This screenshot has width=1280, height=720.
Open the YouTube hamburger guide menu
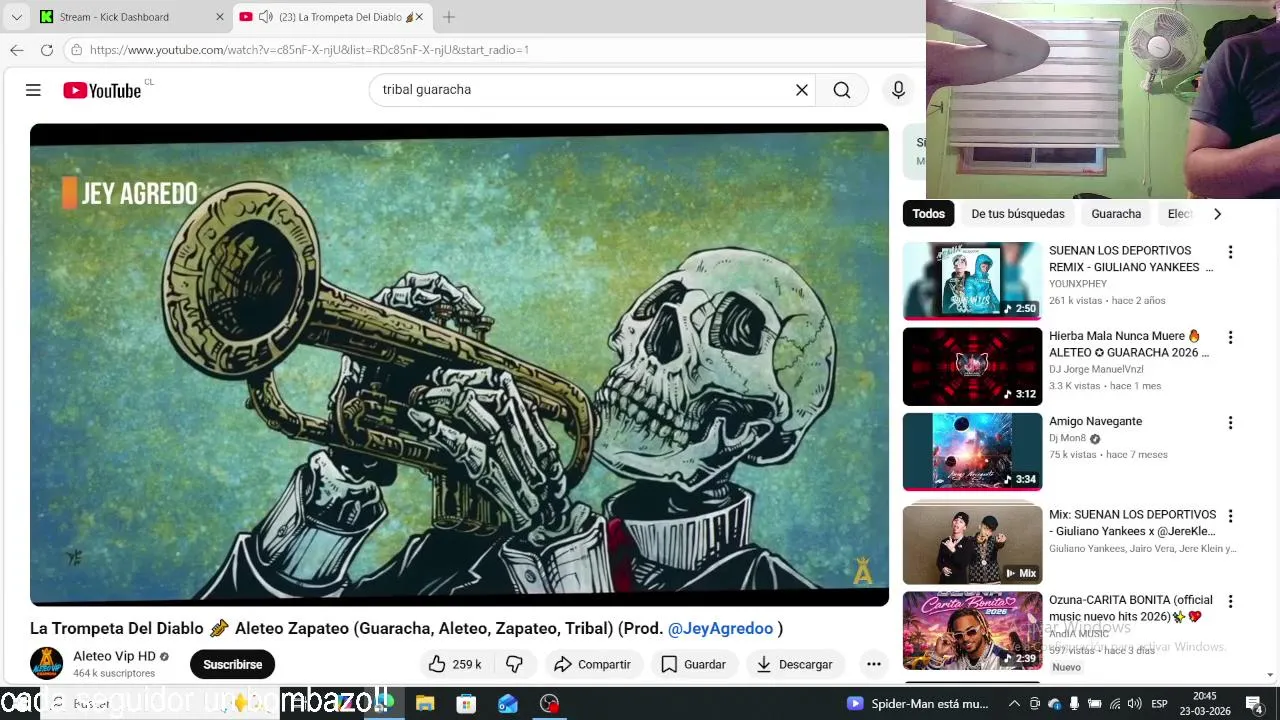tap(33, 90)
